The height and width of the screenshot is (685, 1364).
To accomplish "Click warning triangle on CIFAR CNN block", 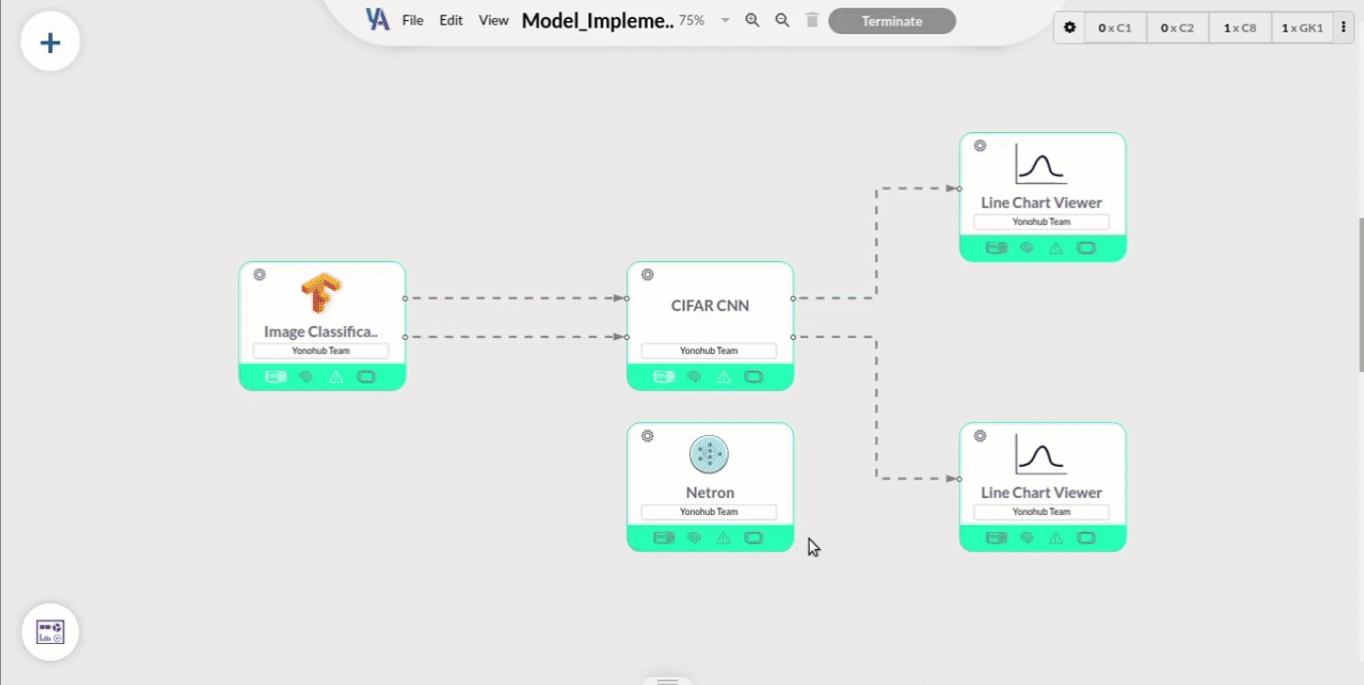I will [x=724, y=377].
